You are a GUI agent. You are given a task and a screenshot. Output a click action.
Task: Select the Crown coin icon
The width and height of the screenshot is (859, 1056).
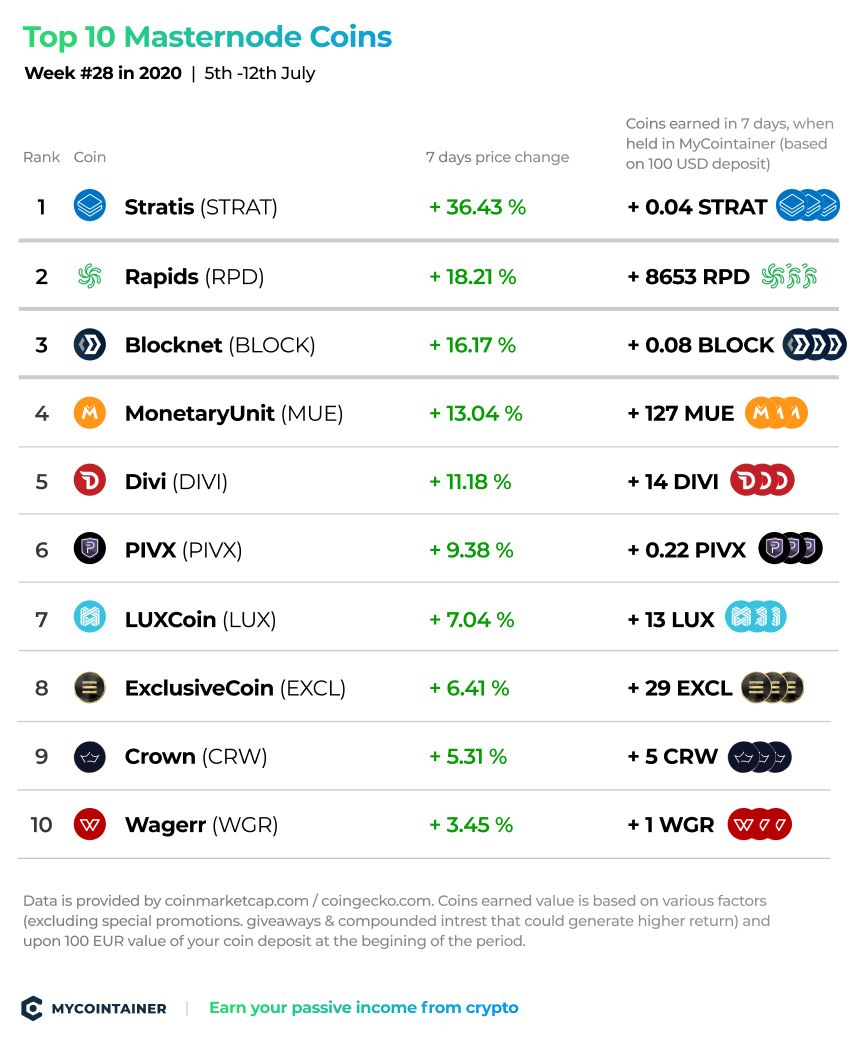[90, 757]
